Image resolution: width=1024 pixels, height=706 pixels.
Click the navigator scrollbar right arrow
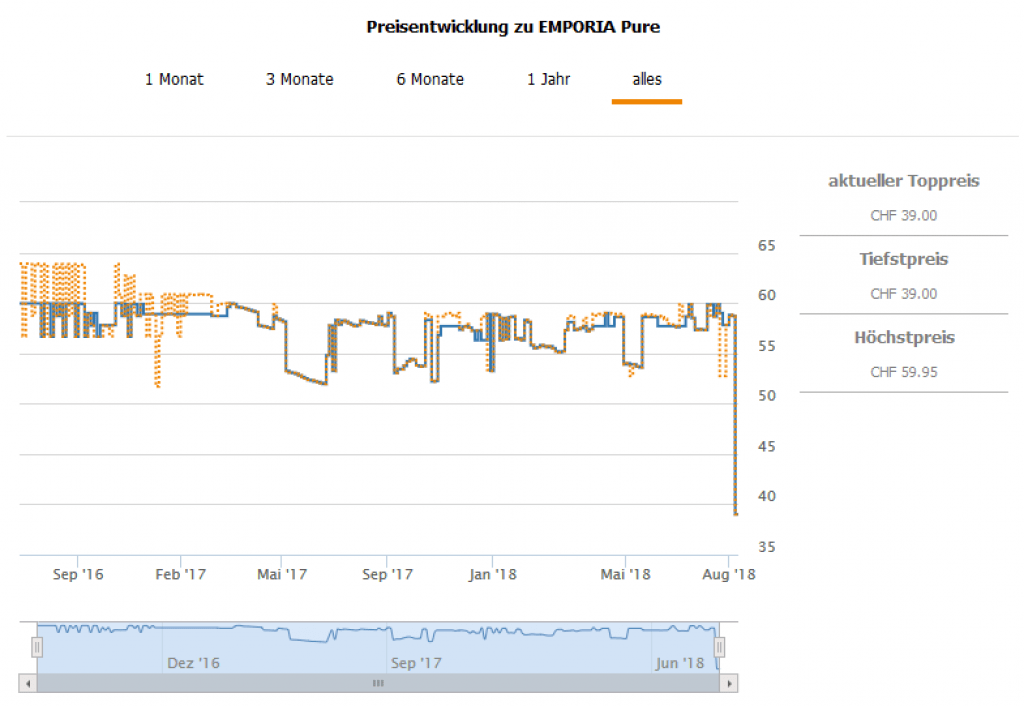coord(731,684)
